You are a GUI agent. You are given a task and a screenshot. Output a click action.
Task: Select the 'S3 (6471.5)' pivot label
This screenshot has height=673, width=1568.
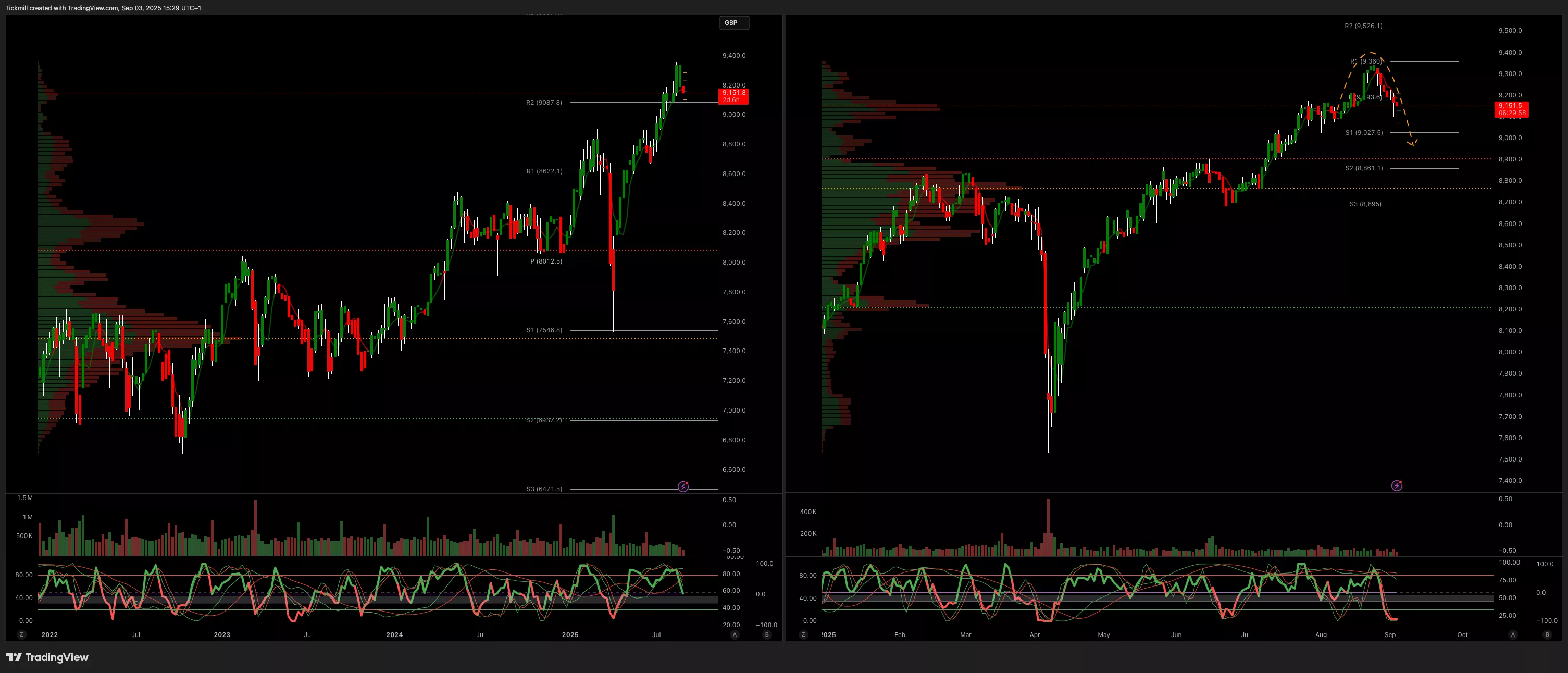coord(544,489)
